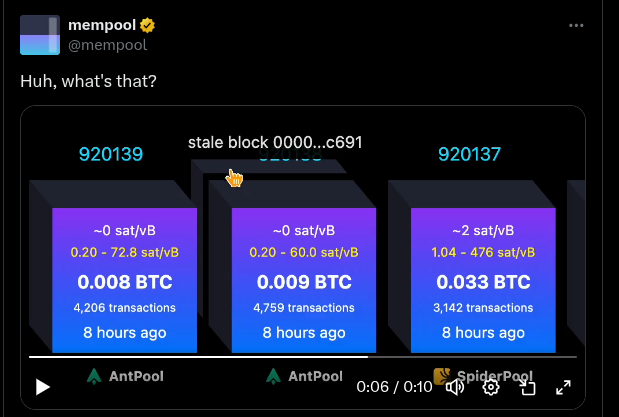Open the tweet's more options menu
Screen dimensions: 619x417
coord(576,25)
